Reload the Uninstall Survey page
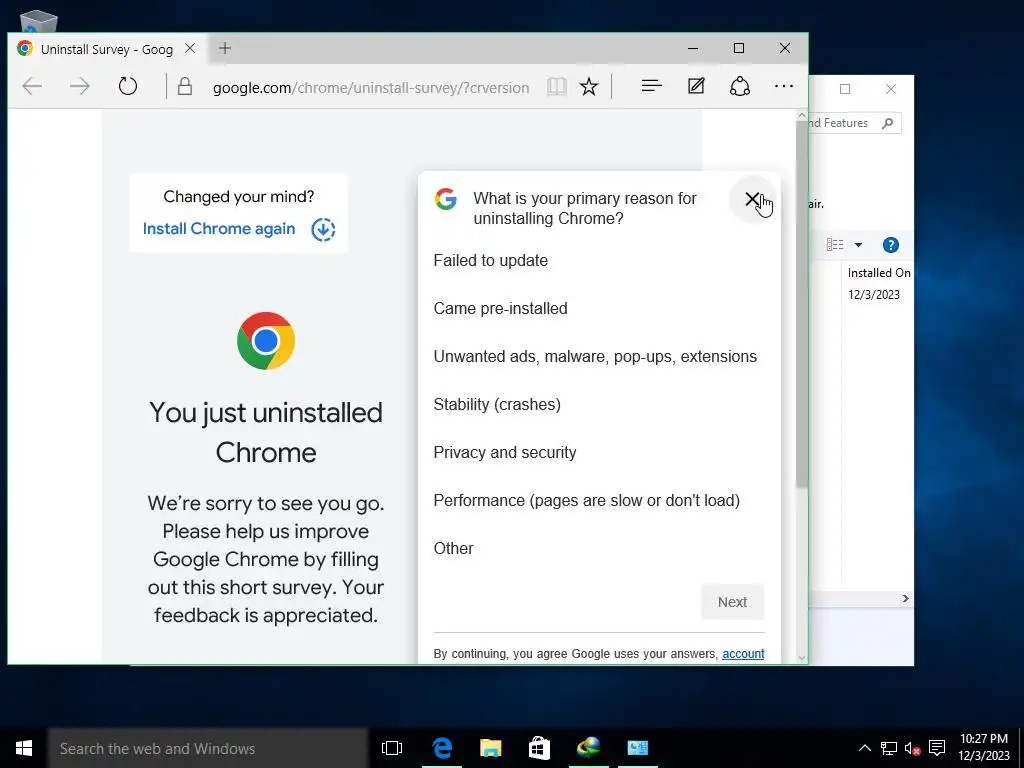This screenshot has height=768, width=1024. [128, 86]
